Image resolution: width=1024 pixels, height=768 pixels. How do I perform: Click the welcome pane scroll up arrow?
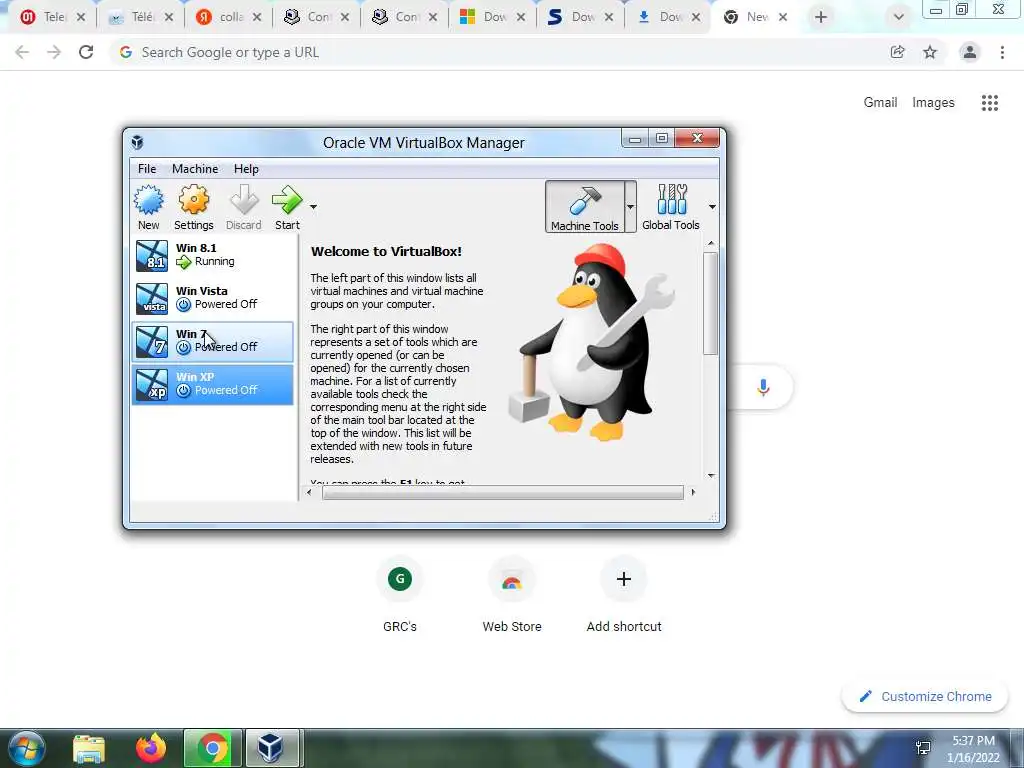pos(711,244)
